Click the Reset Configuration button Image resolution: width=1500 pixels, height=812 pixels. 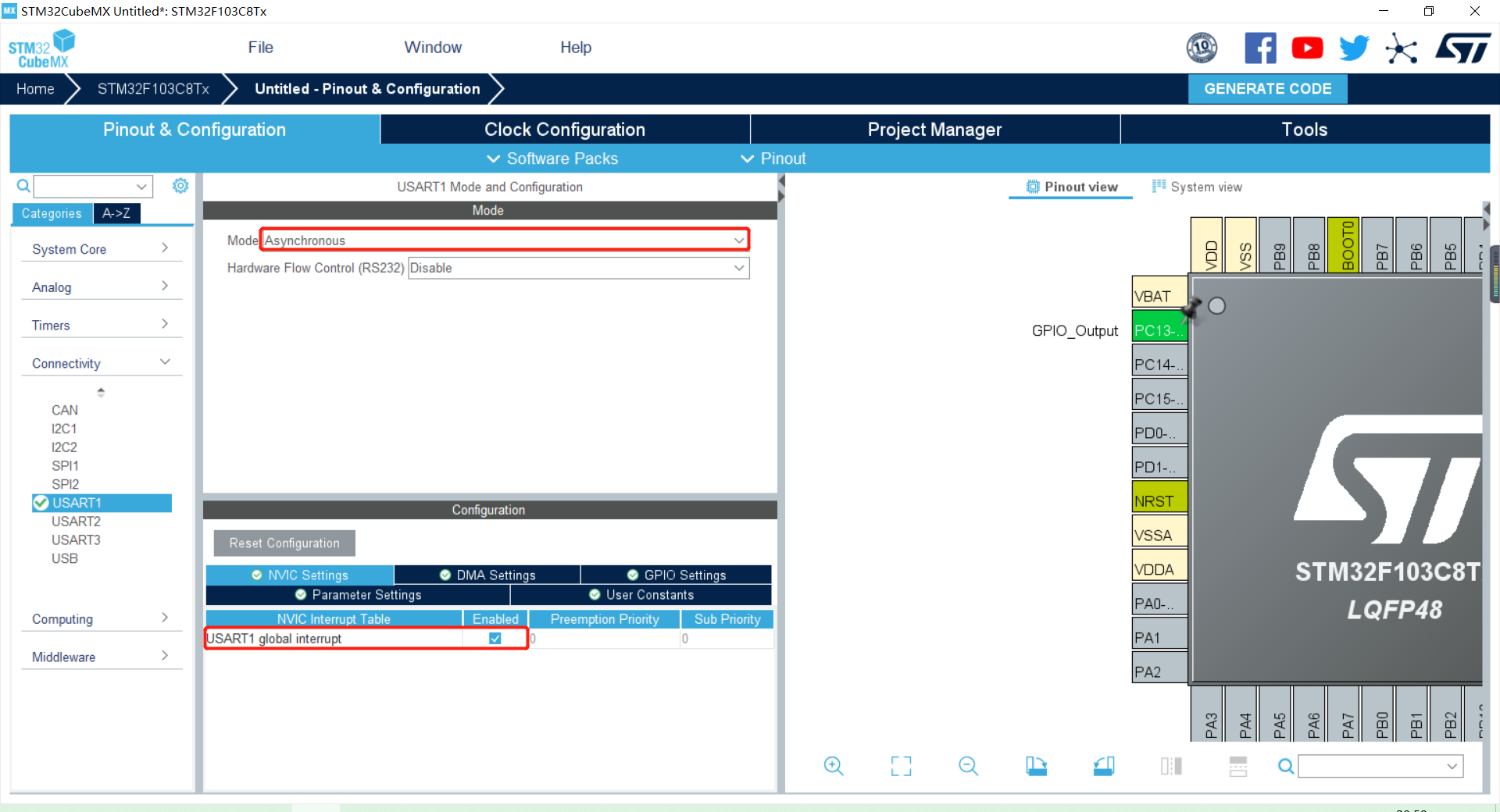(284, 543)
